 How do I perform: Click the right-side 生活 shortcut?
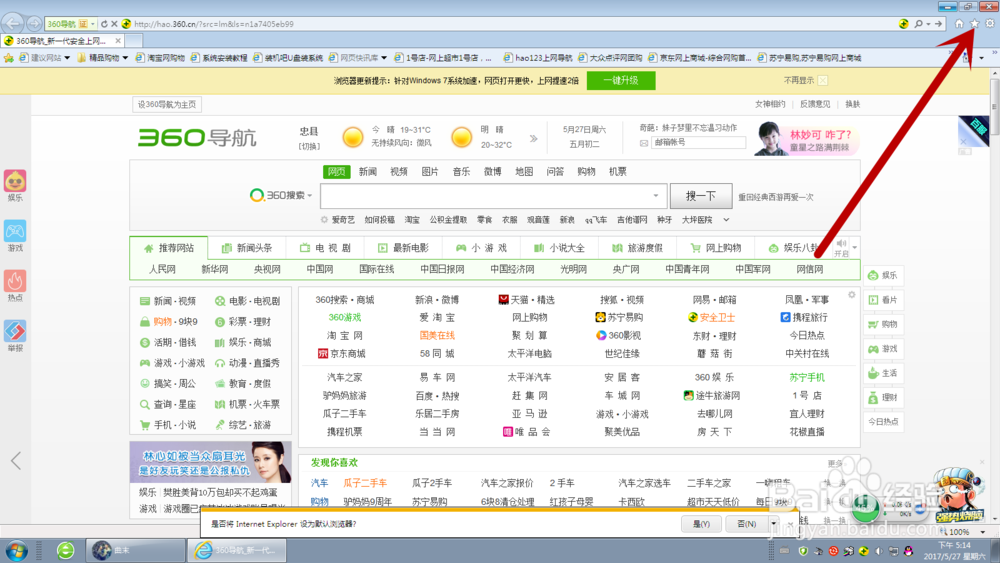883,373
